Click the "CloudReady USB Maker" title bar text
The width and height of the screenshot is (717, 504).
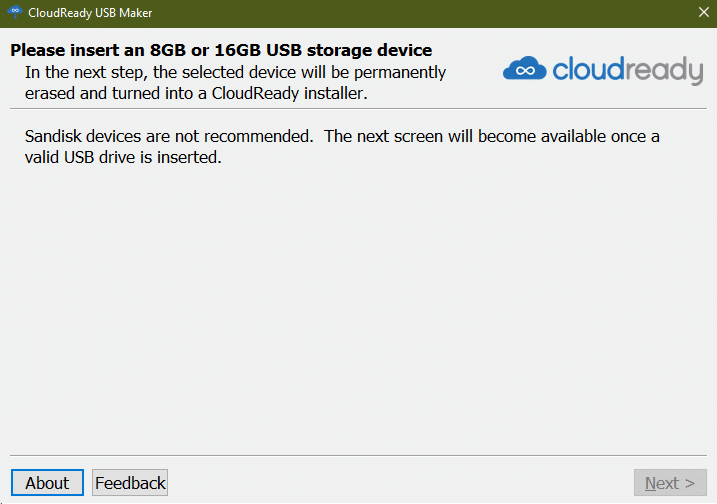click(91, 12)
